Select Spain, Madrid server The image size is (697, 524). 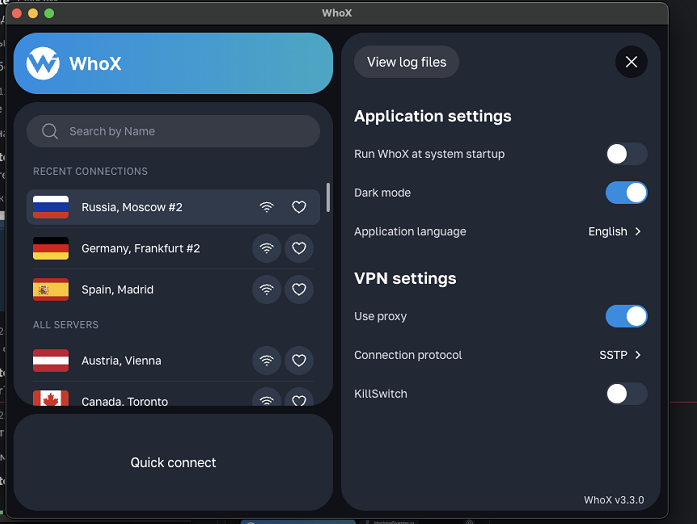(173, 289)
